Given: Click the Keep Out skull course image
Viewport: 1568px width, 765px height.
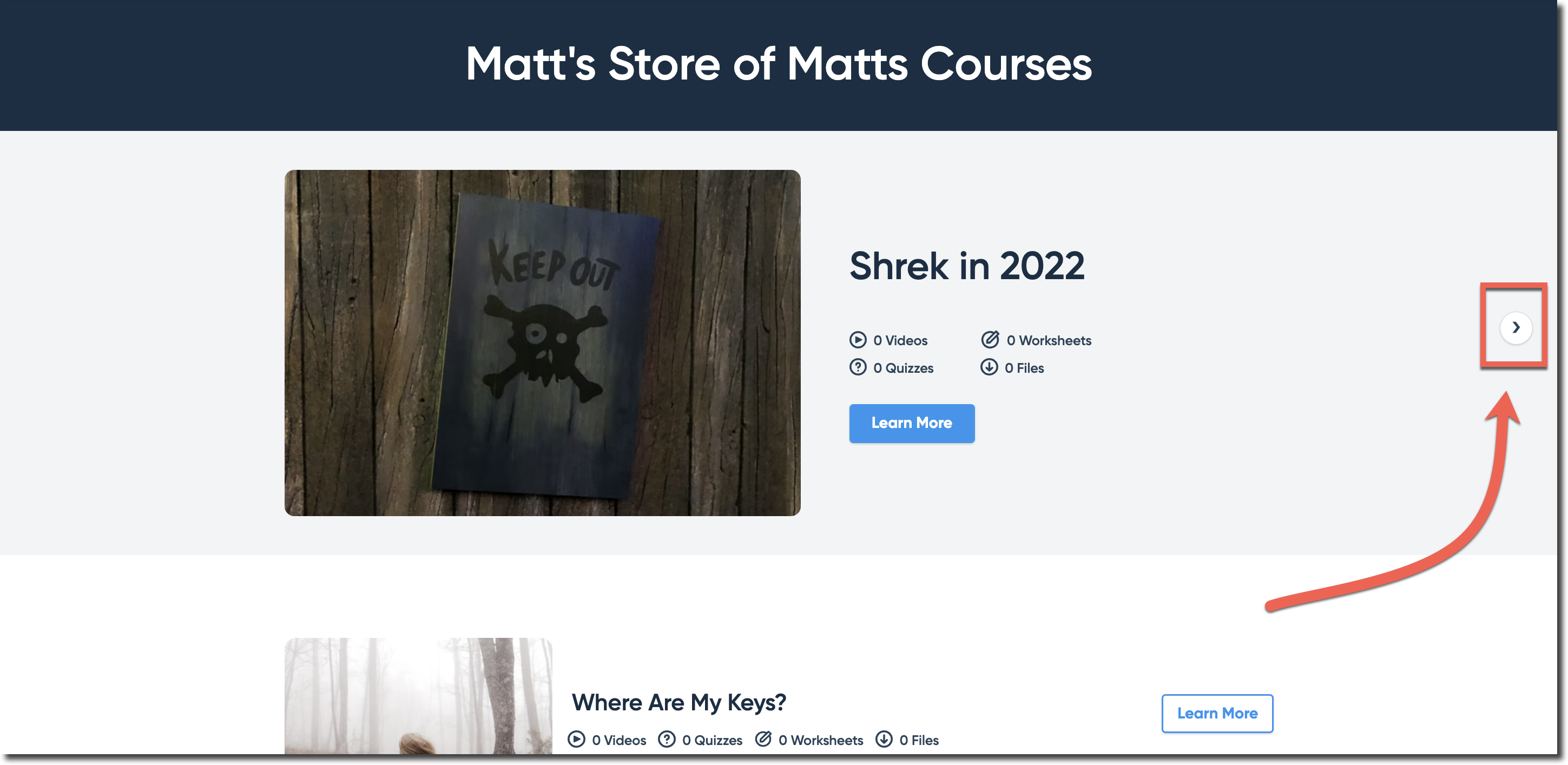Looking at the screenshot, I should (542, 342).
